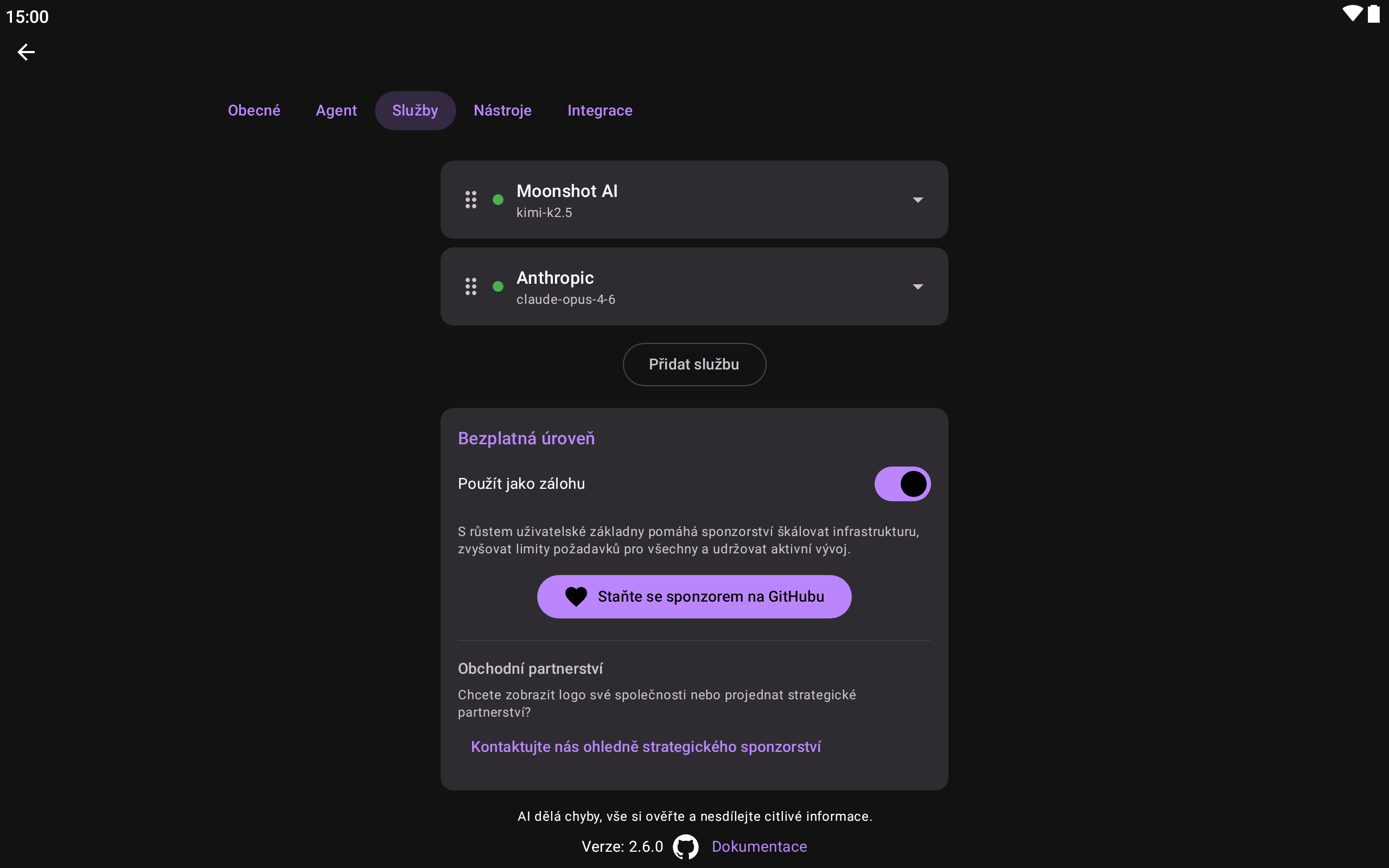Click the Přidat službu button
The width and height of the screenshot is (1389, 868).
694,365
